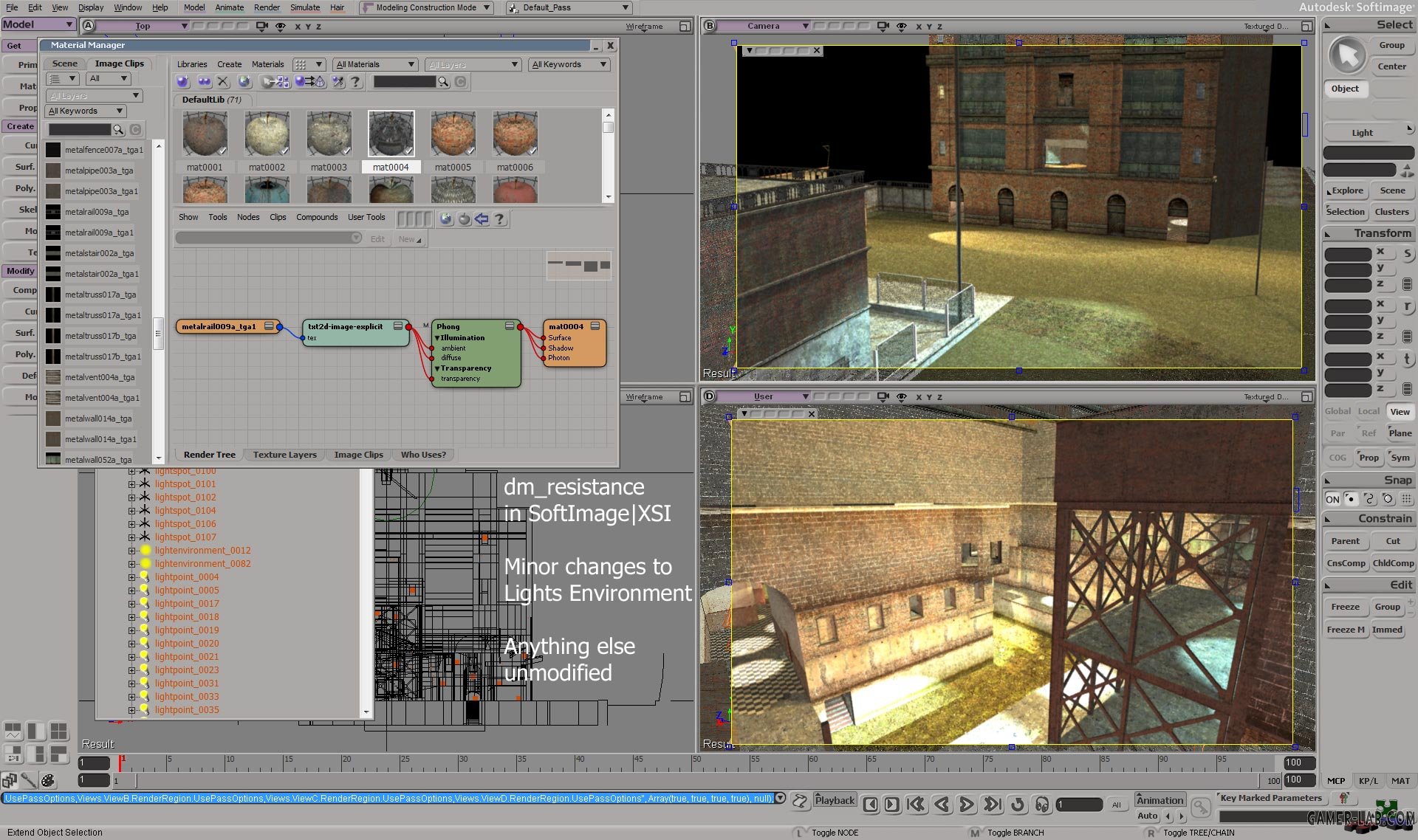Select Scale transform S button

[x=1407, y=255]
